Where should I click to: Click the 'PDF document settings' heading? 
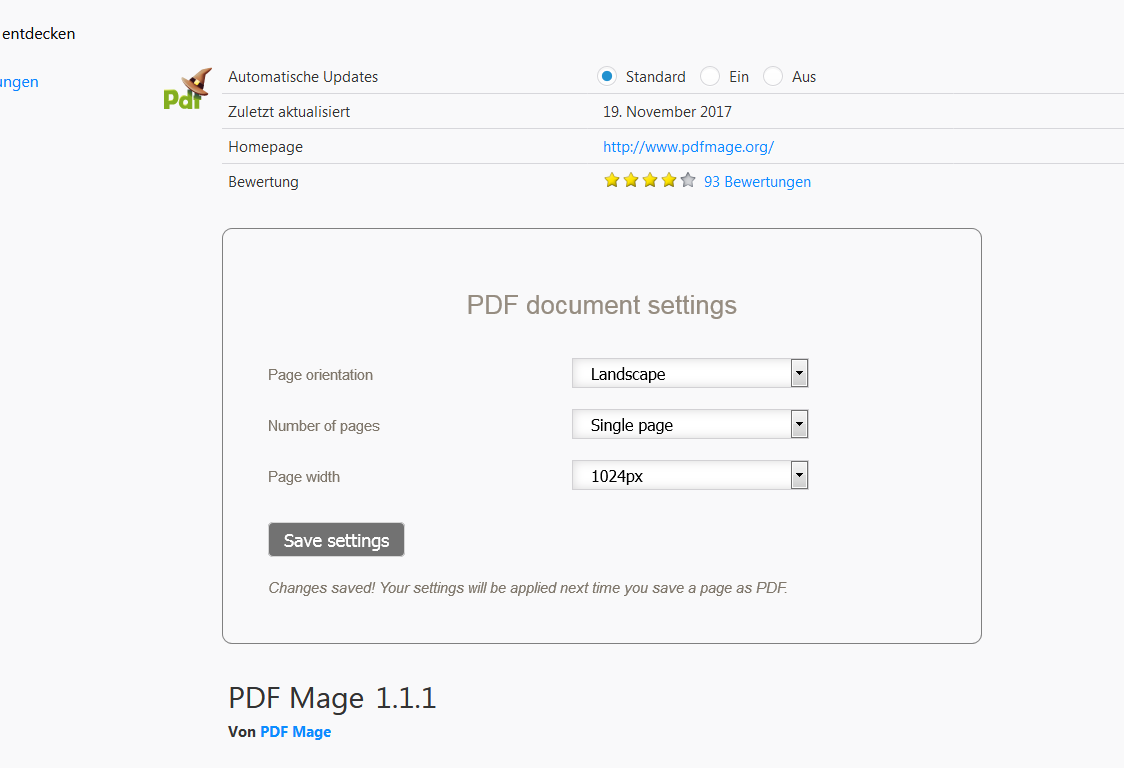tap(601, 305)
